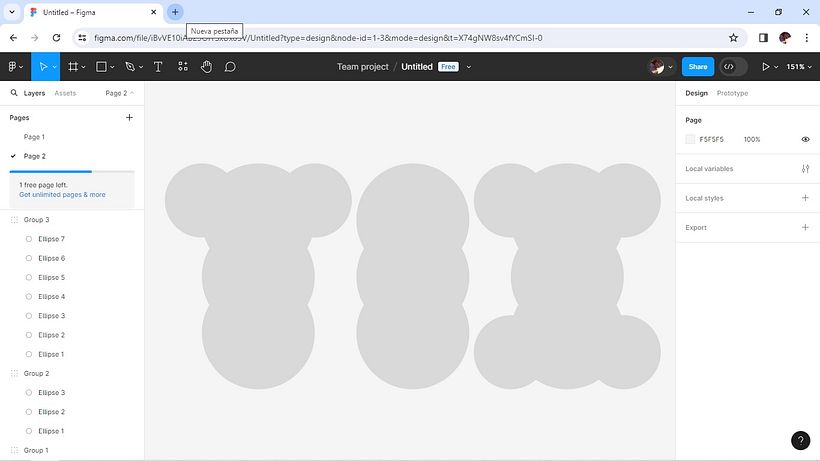This screenshot has width=820, height=461.
Task: Click the Chrome profile avatar
Action: pos(784,38)
